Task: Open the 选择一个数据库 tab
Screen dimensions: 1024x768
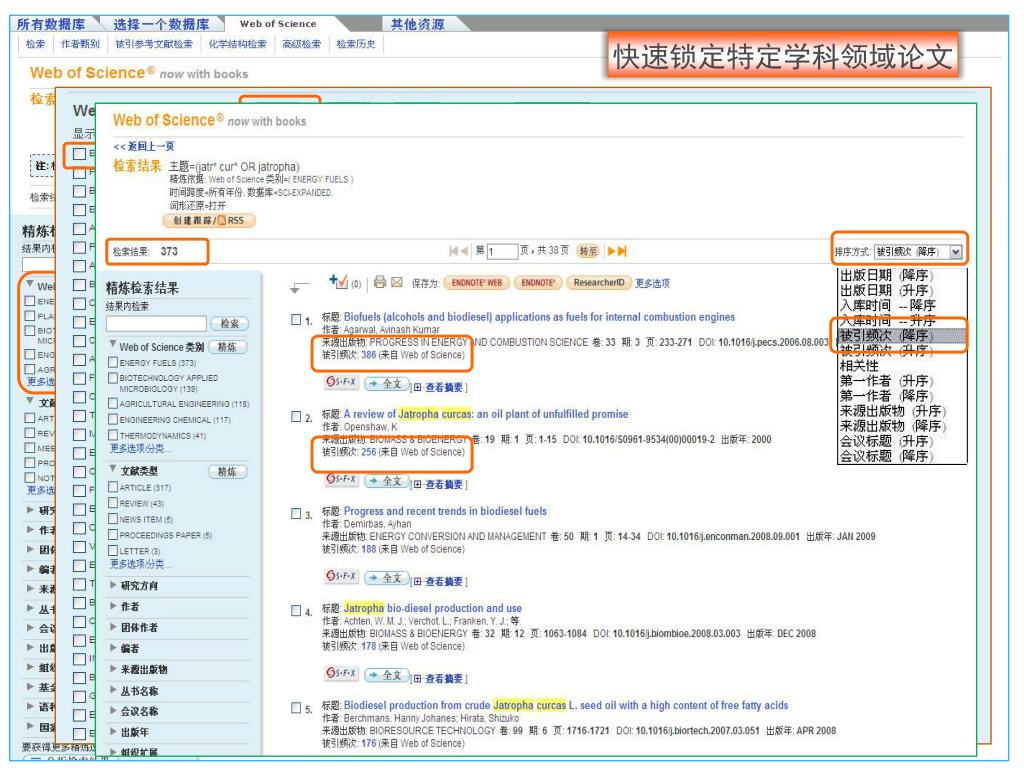Action: click(x=161, y=24)
